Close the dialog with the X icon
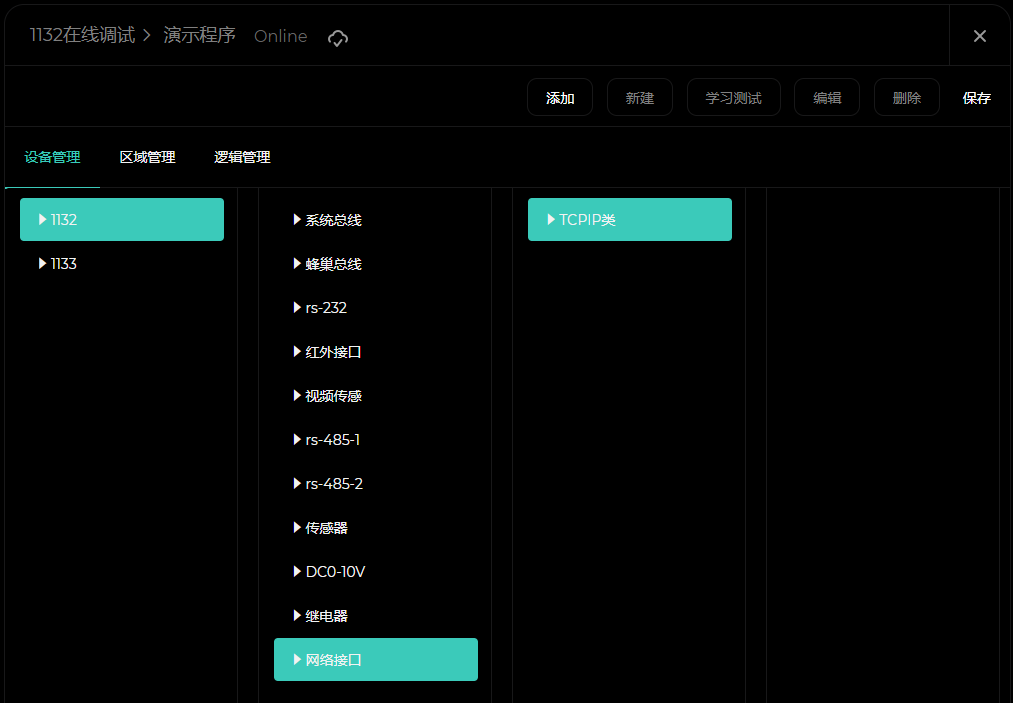1013x703 pixels. point(979,36)
